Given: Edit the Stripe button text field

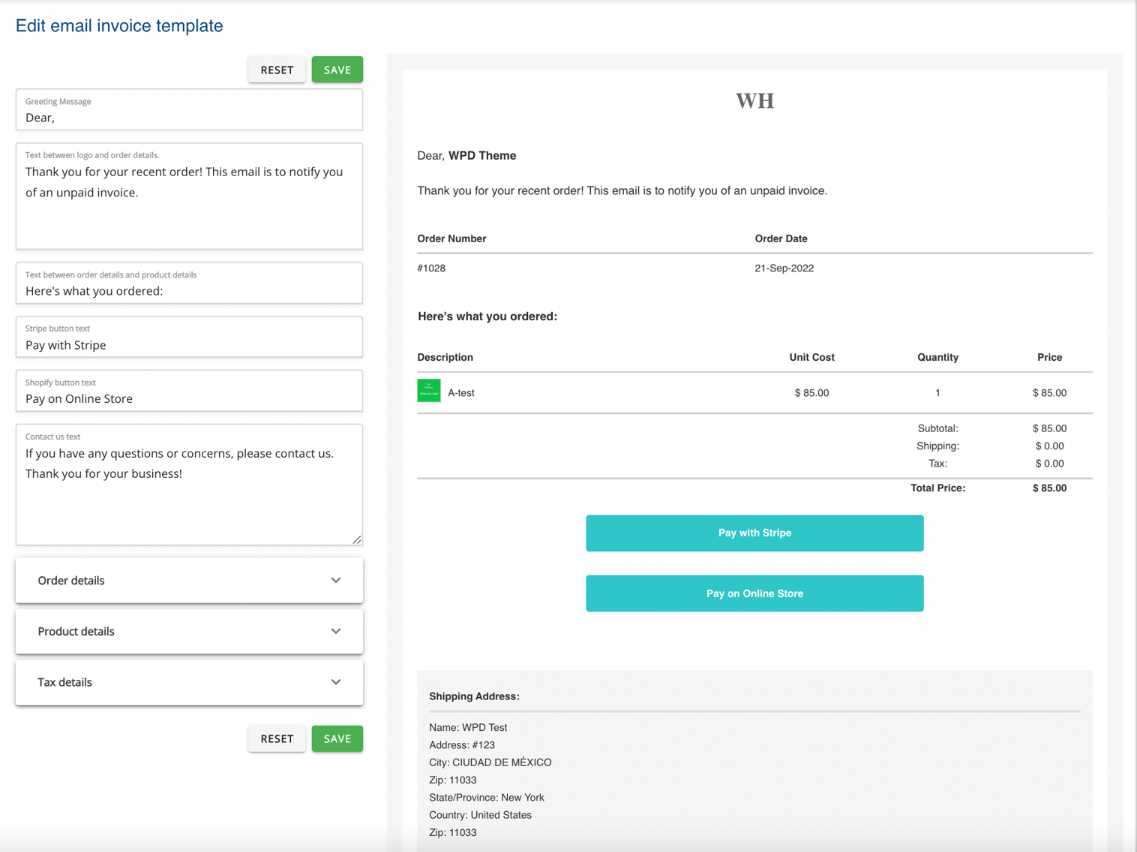Looking at the screenshot, I should (x=189, y=345).
